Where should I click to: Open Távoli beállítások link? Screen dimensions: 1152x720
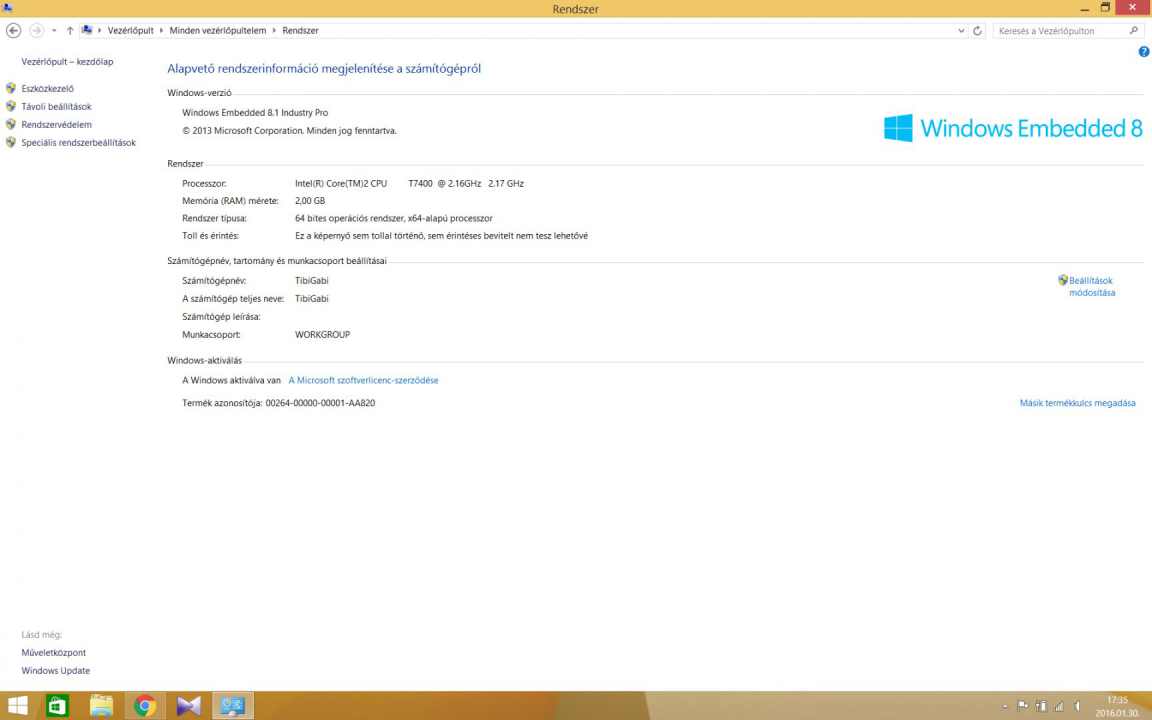point(57,107)
